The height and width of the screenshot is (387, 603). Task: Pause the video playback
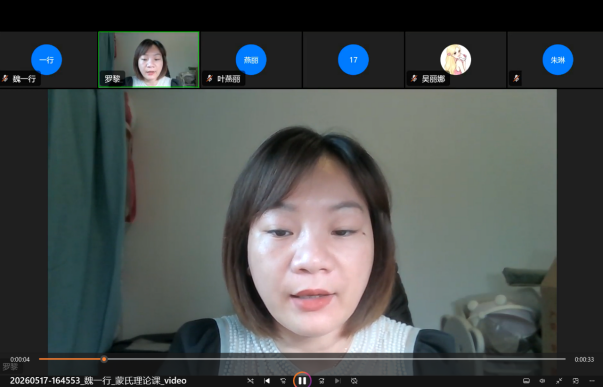coord(302,381)
